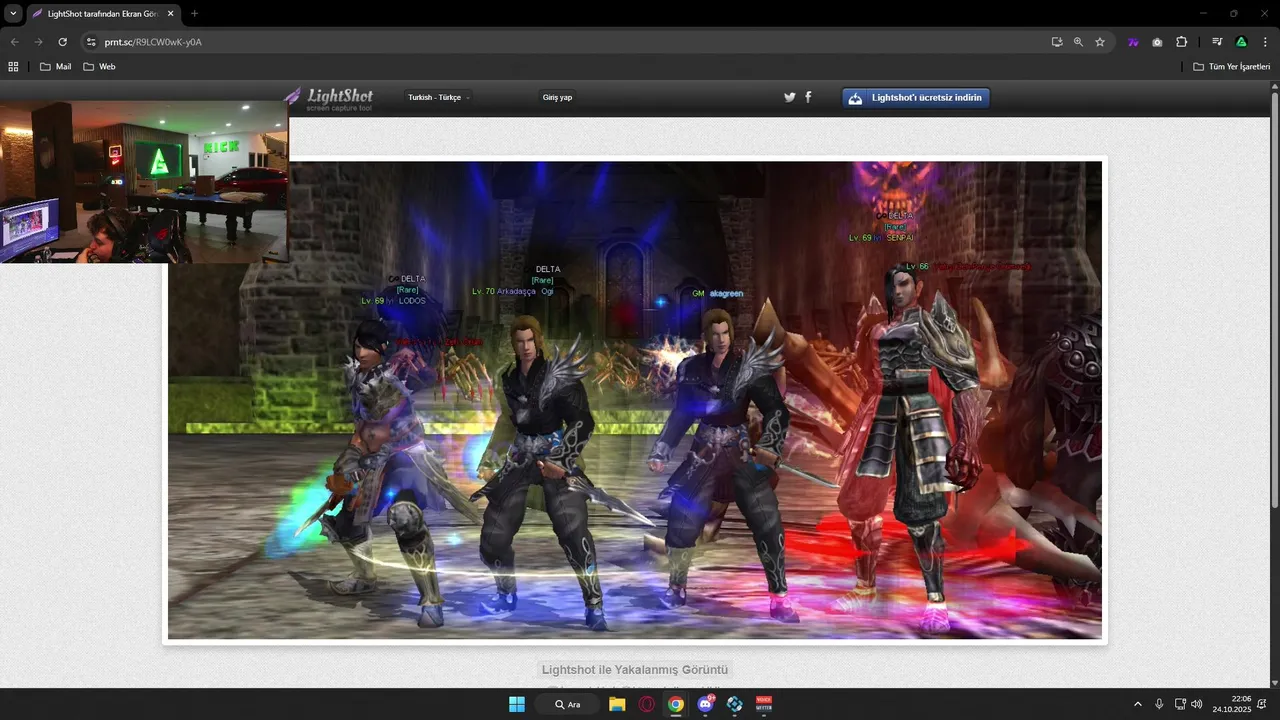
Task: Click the captured game screenshot image
Action: point(635,400)
